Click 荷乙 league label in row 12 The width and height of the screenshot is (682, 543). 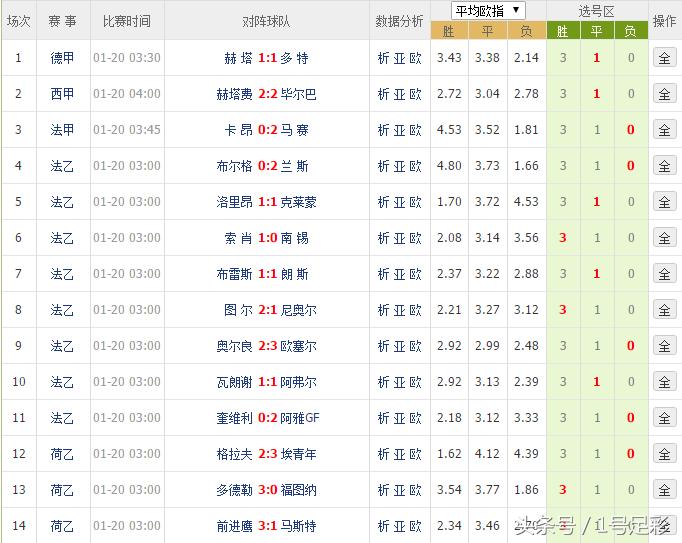(x=62, y=454)
